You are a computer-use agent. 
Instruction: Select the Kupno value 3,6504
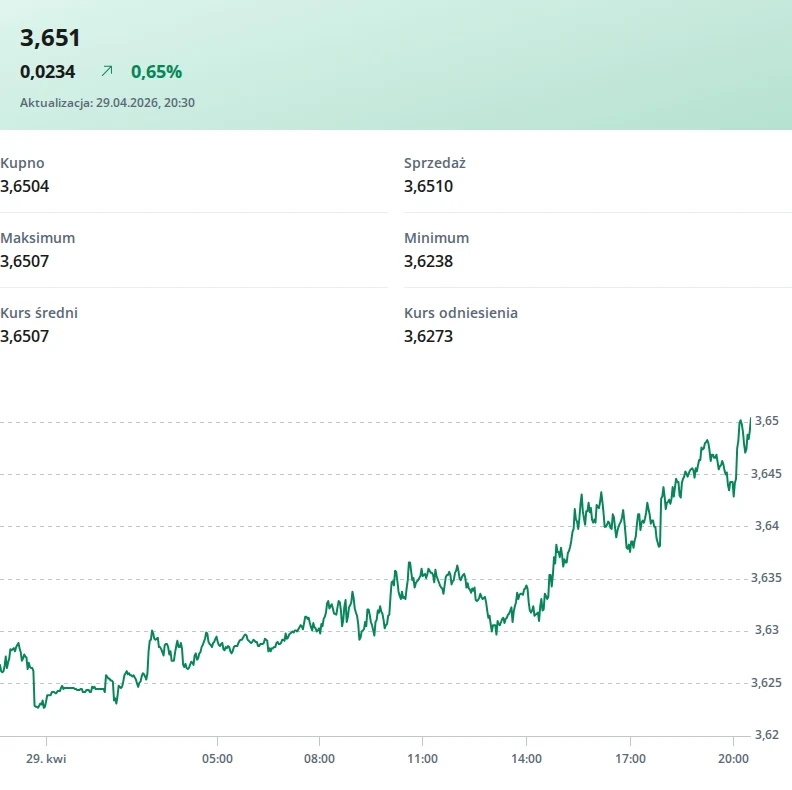tap(25, 186)
